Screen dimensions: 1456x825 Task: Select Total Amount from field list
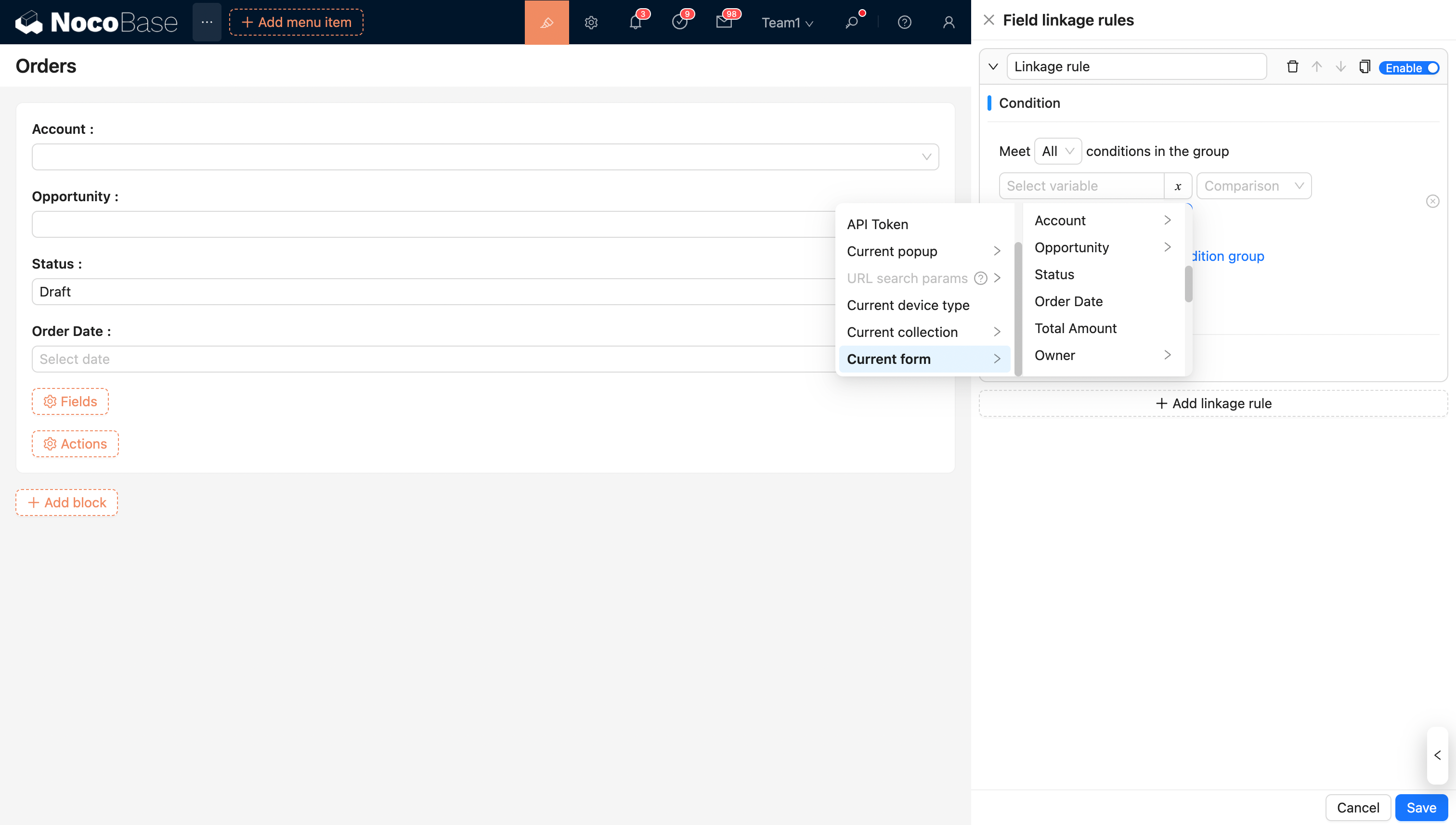(1075, 329)
